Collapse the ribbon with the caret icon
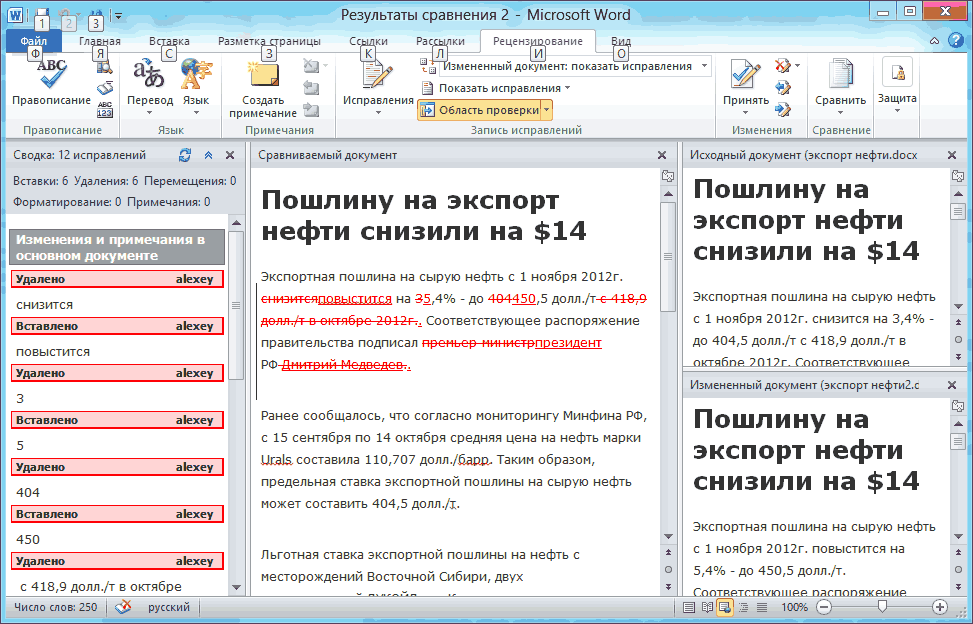 (x=935, y=41)
